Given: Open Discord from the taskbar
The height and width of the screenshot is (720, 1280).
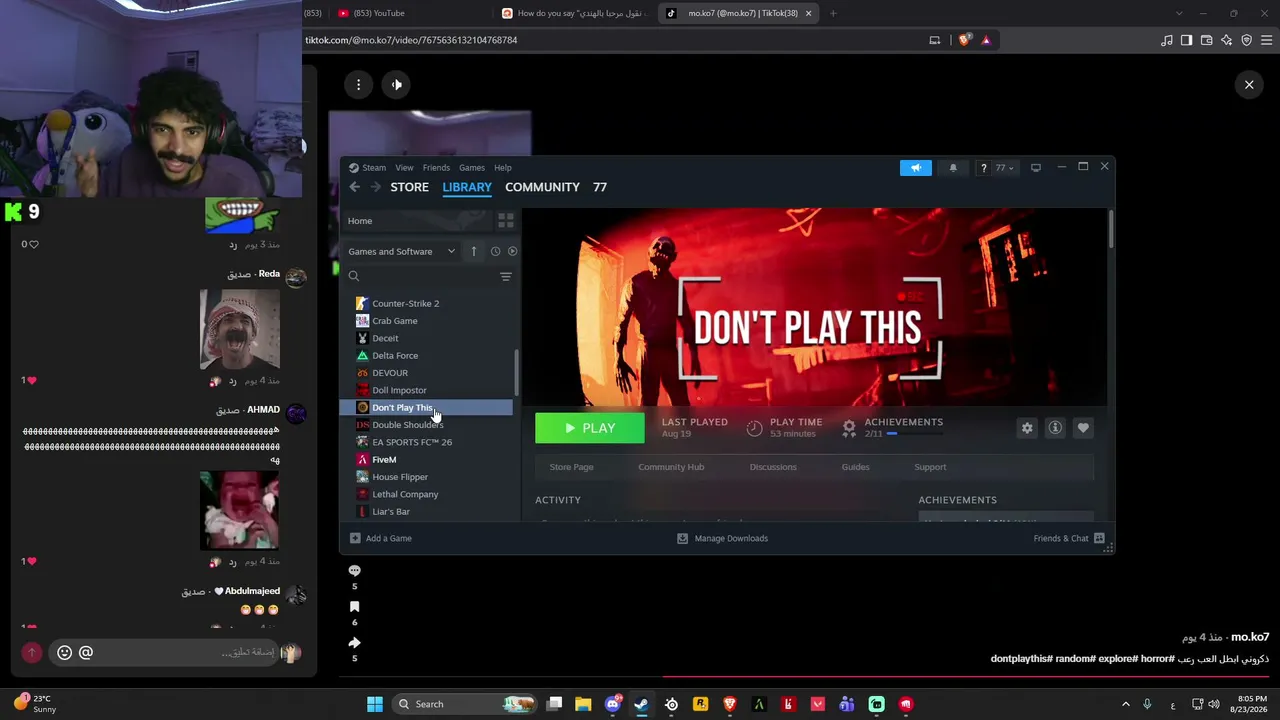Looking at the screenshot, I should (613, 704).
